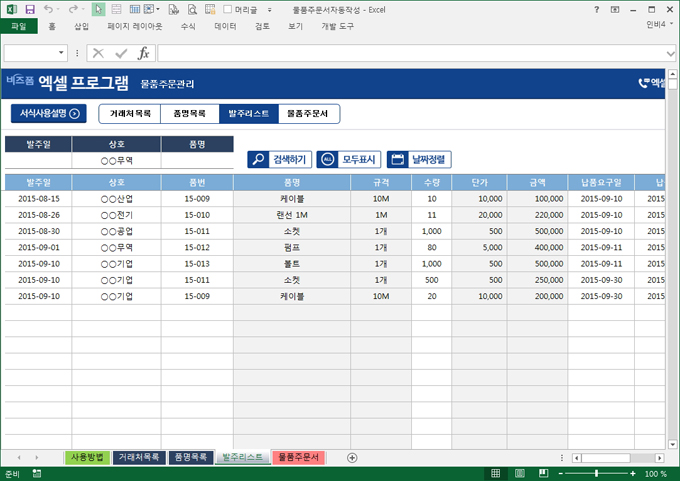Click the insert function fx icon
Viewport: 680px width, 481px height.
coord(144,53)
